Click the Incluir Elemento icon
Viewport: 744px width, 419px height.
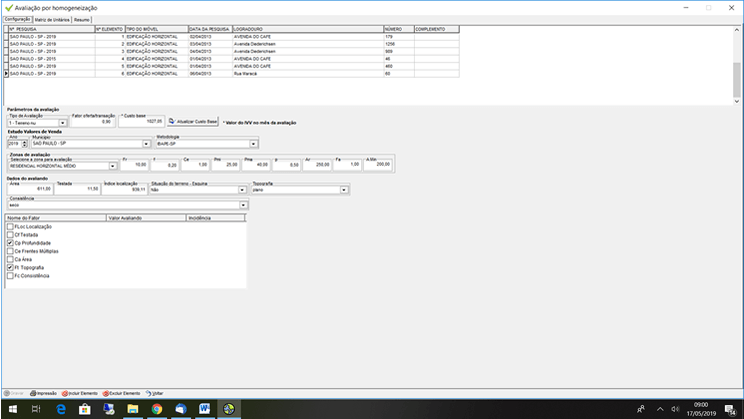(66, 393)
